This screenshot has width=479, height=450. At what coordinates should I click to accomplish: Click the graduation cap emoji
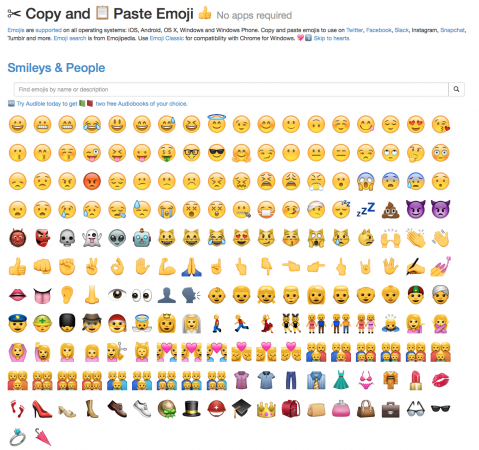(241, 408)
